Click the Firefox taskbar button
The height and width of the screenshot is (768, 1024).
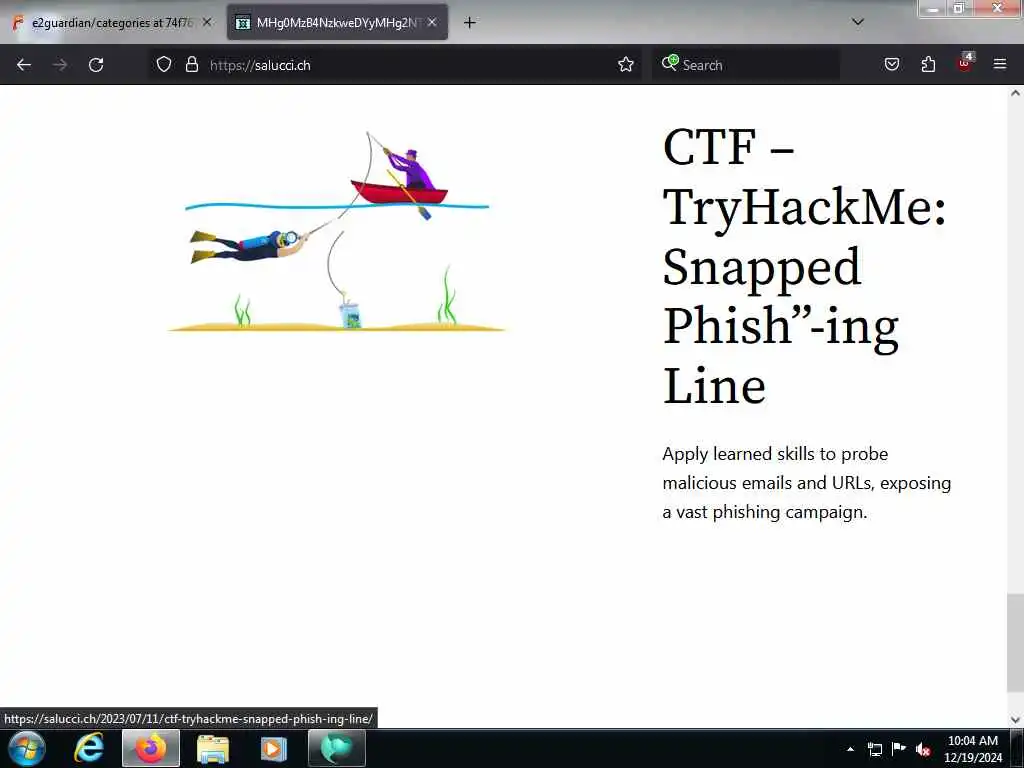(151, 748)
